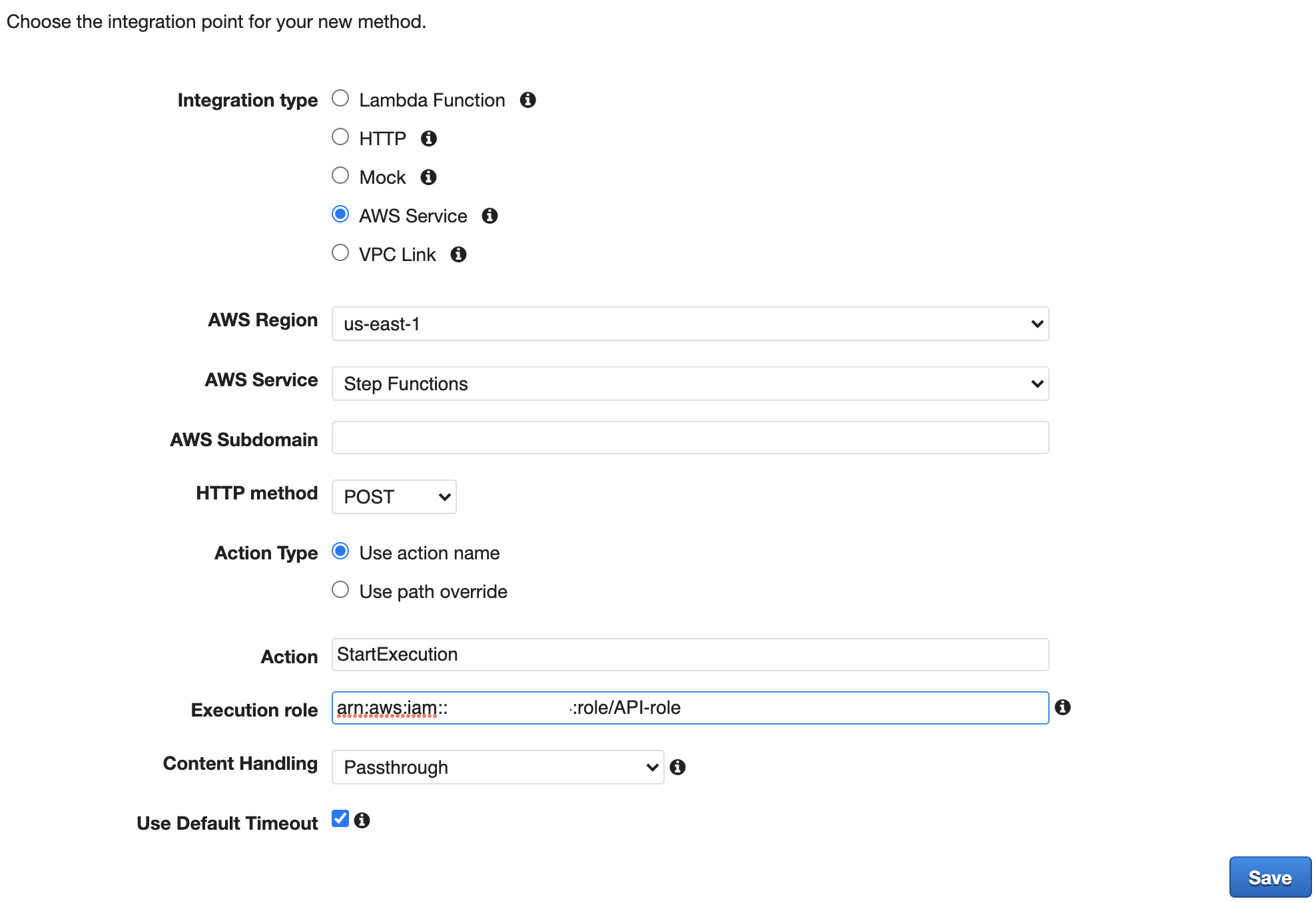The width and height of the screenshot is (1316, 903).
Task: View the Use Default Timeout info icon
Action: [363, 821]
